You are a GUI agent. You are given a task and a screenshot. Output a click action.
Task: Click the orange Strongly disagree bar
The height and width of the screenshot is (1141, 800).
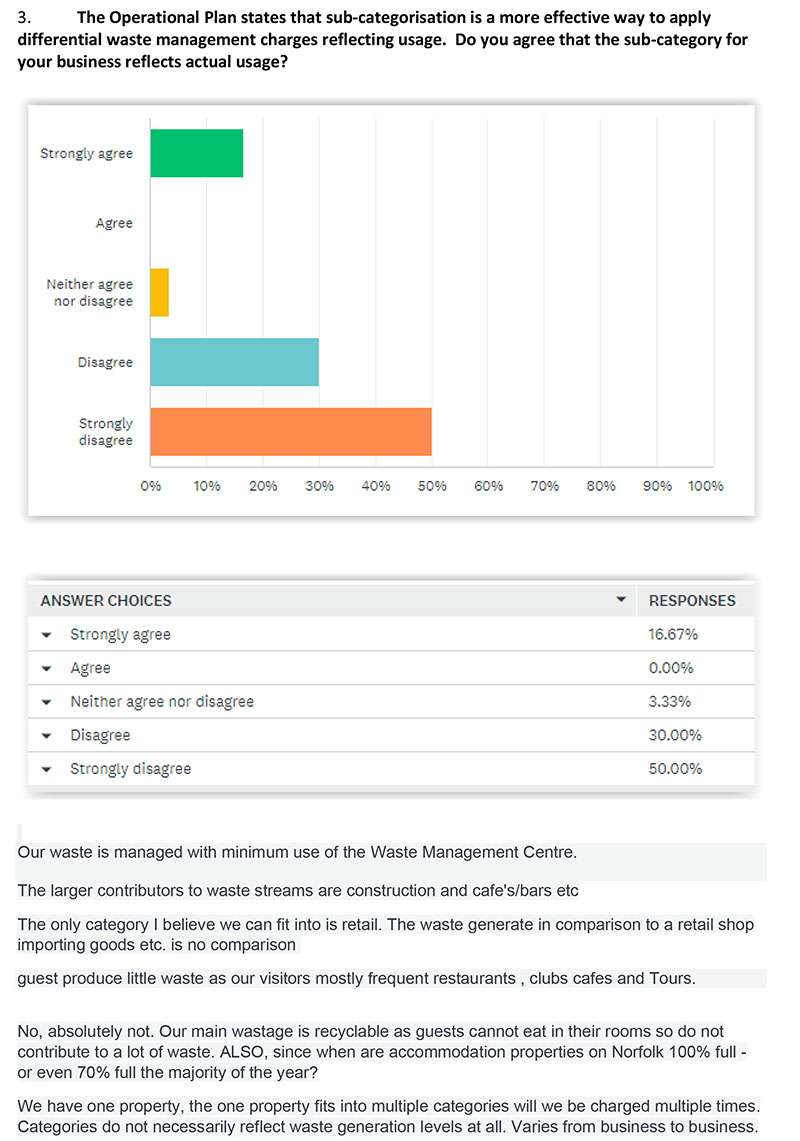tap(291, 432)
